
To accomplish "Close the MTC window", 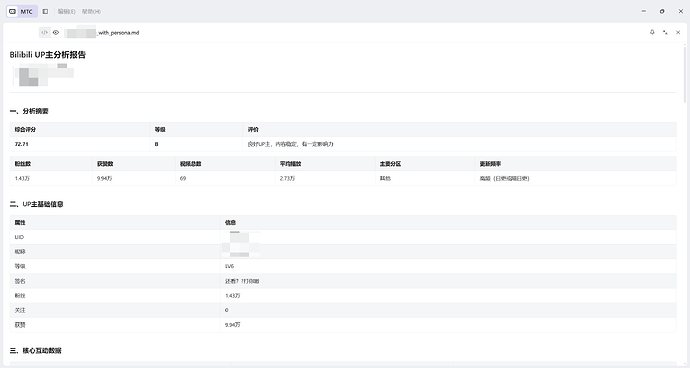I will click(680, 11).
